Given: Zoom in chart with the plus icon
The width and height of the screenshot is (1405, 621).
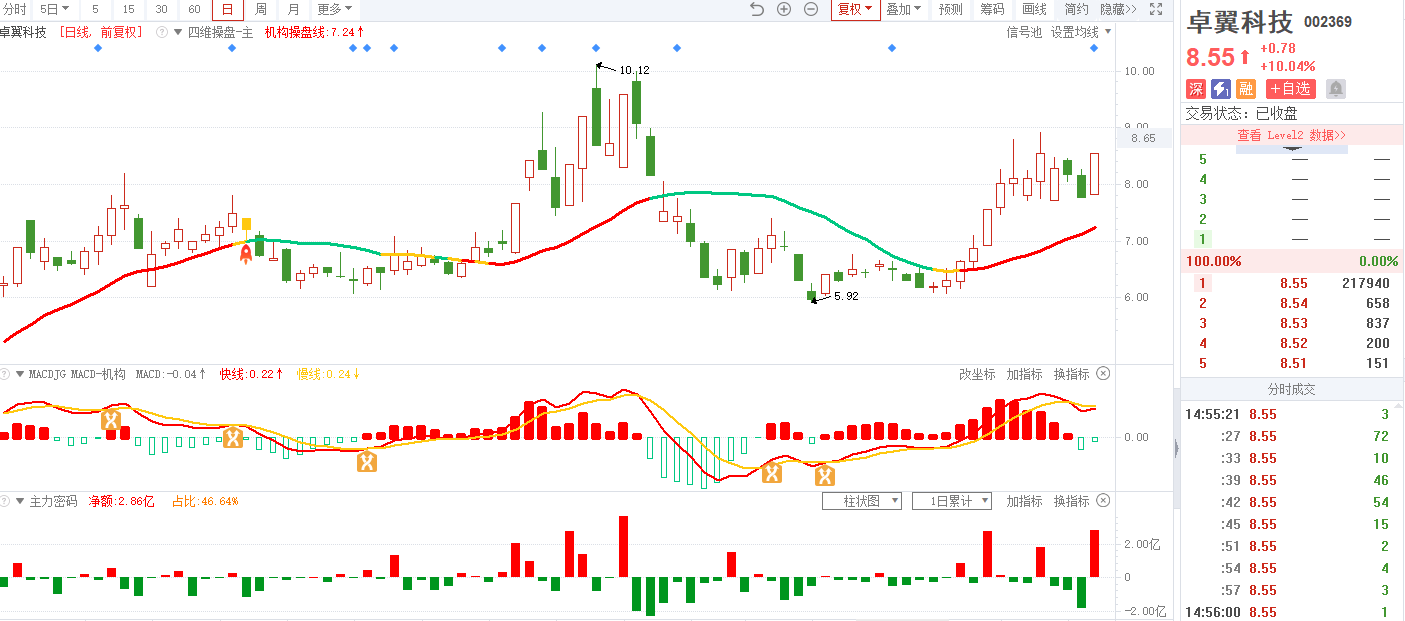Looking at the screenshot, I should (784, 9).
